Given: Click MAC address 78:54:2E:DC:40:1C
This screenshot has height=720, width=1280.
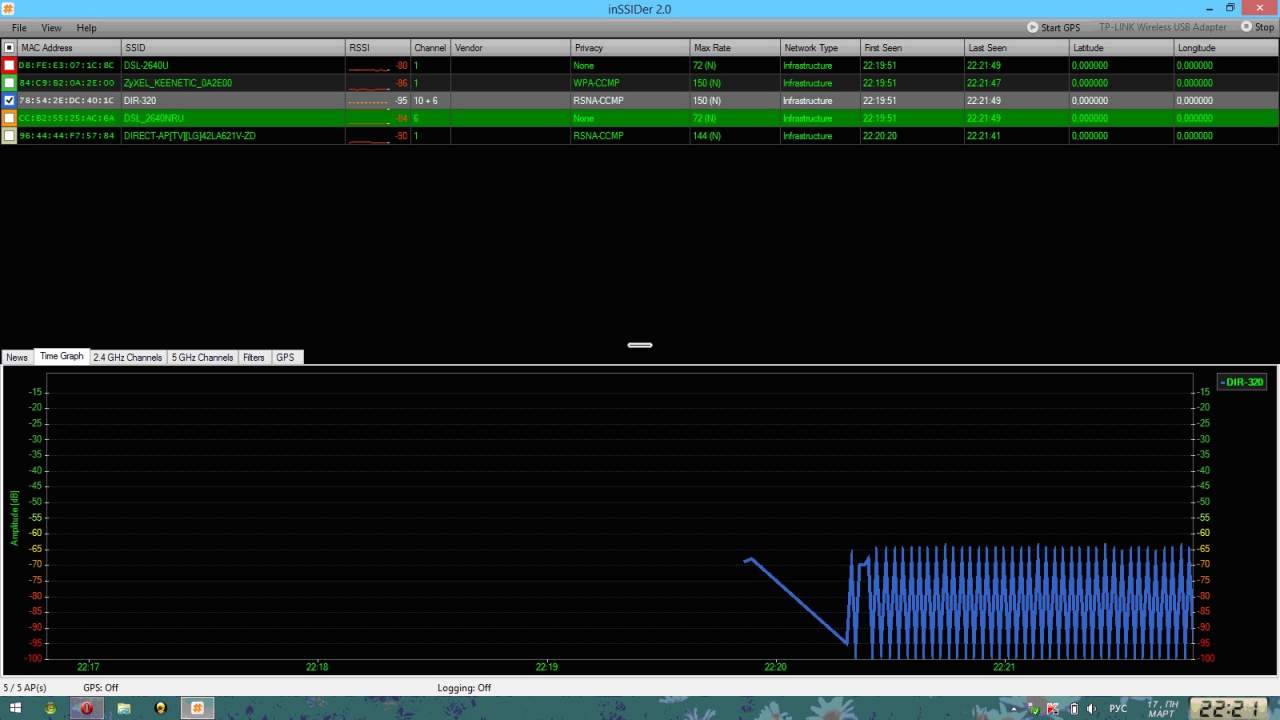Looking at the screenshot, I should (x=67, y=100).
